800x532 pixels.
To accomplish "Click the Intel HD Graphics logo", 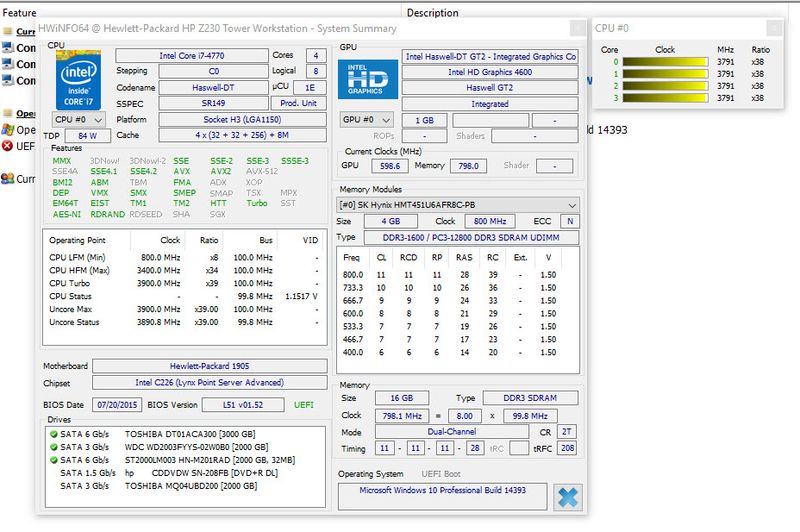I will (368, 80).
